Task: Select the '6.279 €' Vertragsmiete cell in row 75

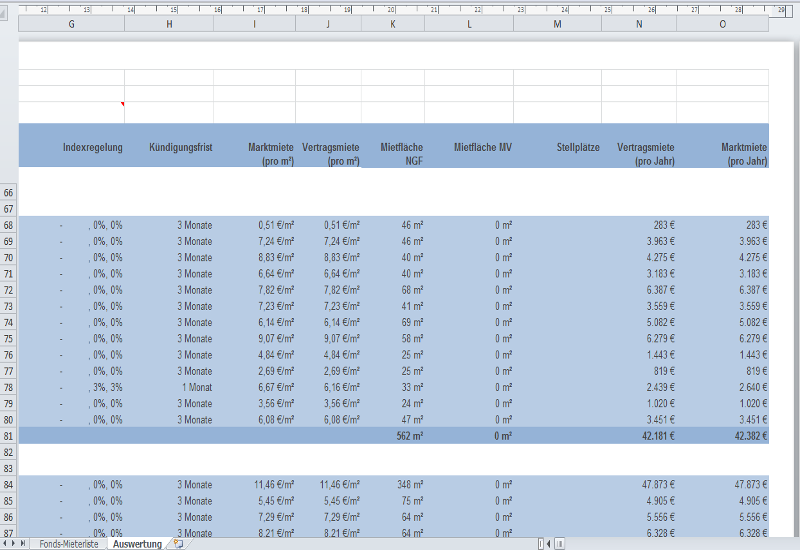Action: [x=639, y=339]
